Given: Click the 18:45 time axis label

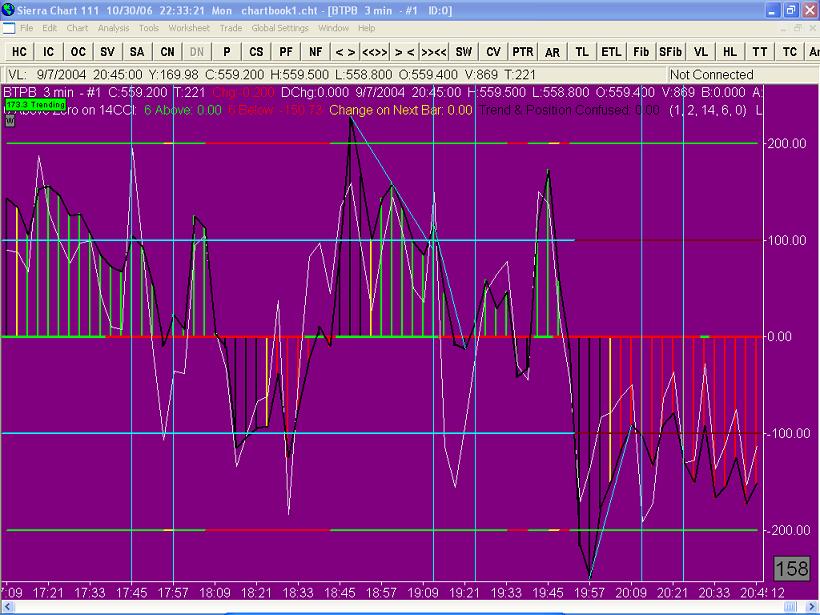Looking at the screenshot, I should tap(340, 593).
